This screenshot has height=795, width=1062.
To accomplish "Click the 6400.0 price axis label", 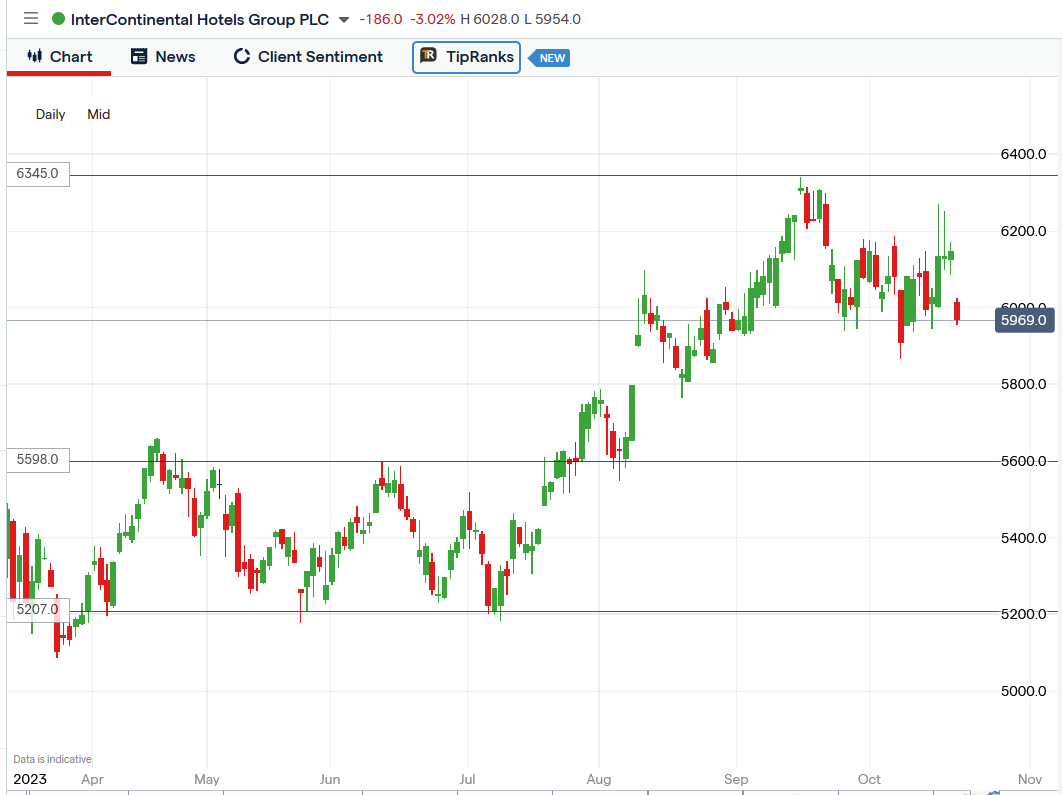I will pyautogui.click(x=1023, y=154).
